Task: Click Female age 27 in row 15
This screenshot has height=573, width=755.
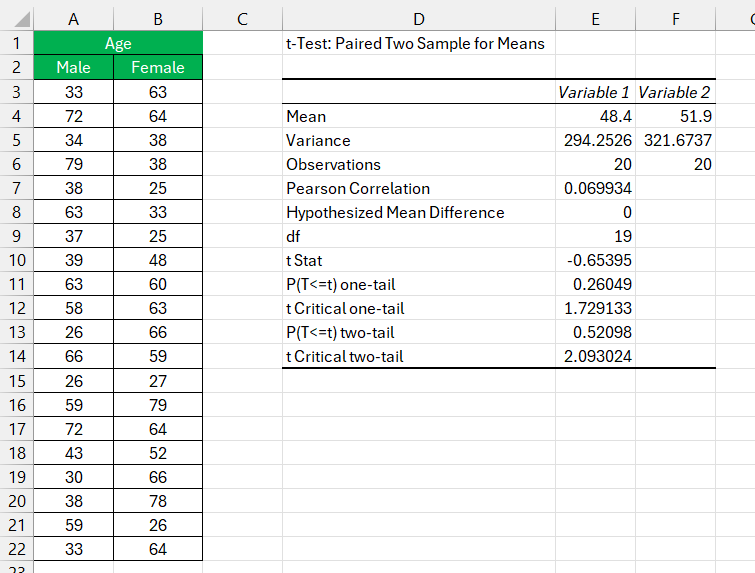Action: click(x=158, y=381)
